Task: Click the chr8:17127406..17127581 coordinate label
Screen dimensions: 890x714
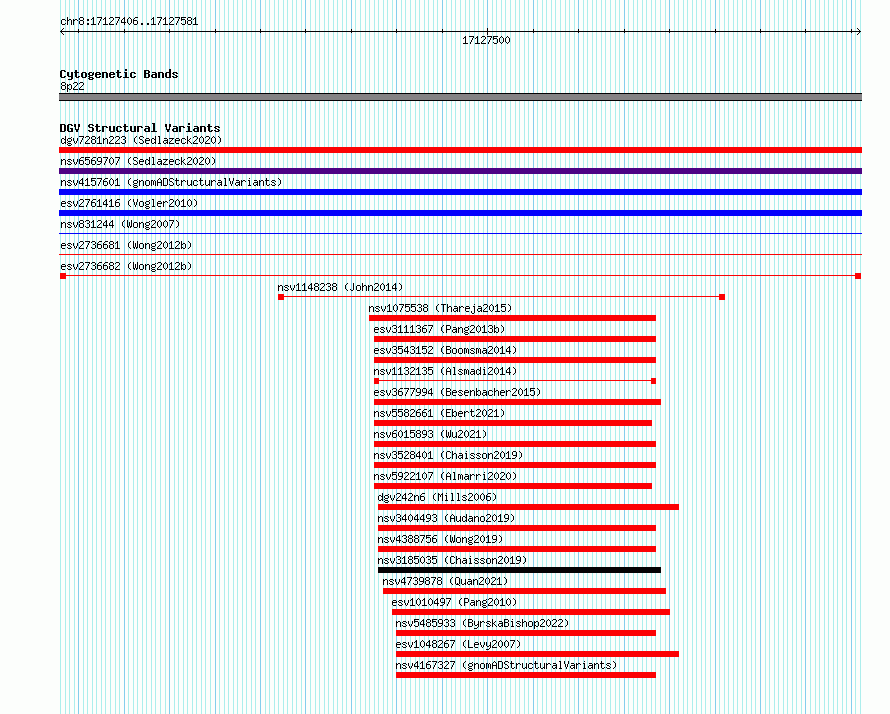Action: (x=129, y=22)
